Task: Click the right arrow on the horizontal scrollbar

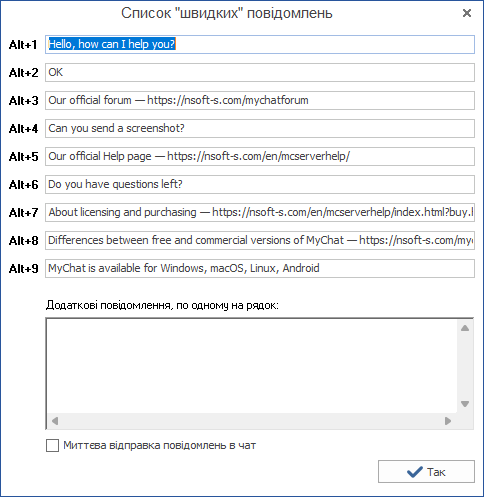Action: pos(448,421)
